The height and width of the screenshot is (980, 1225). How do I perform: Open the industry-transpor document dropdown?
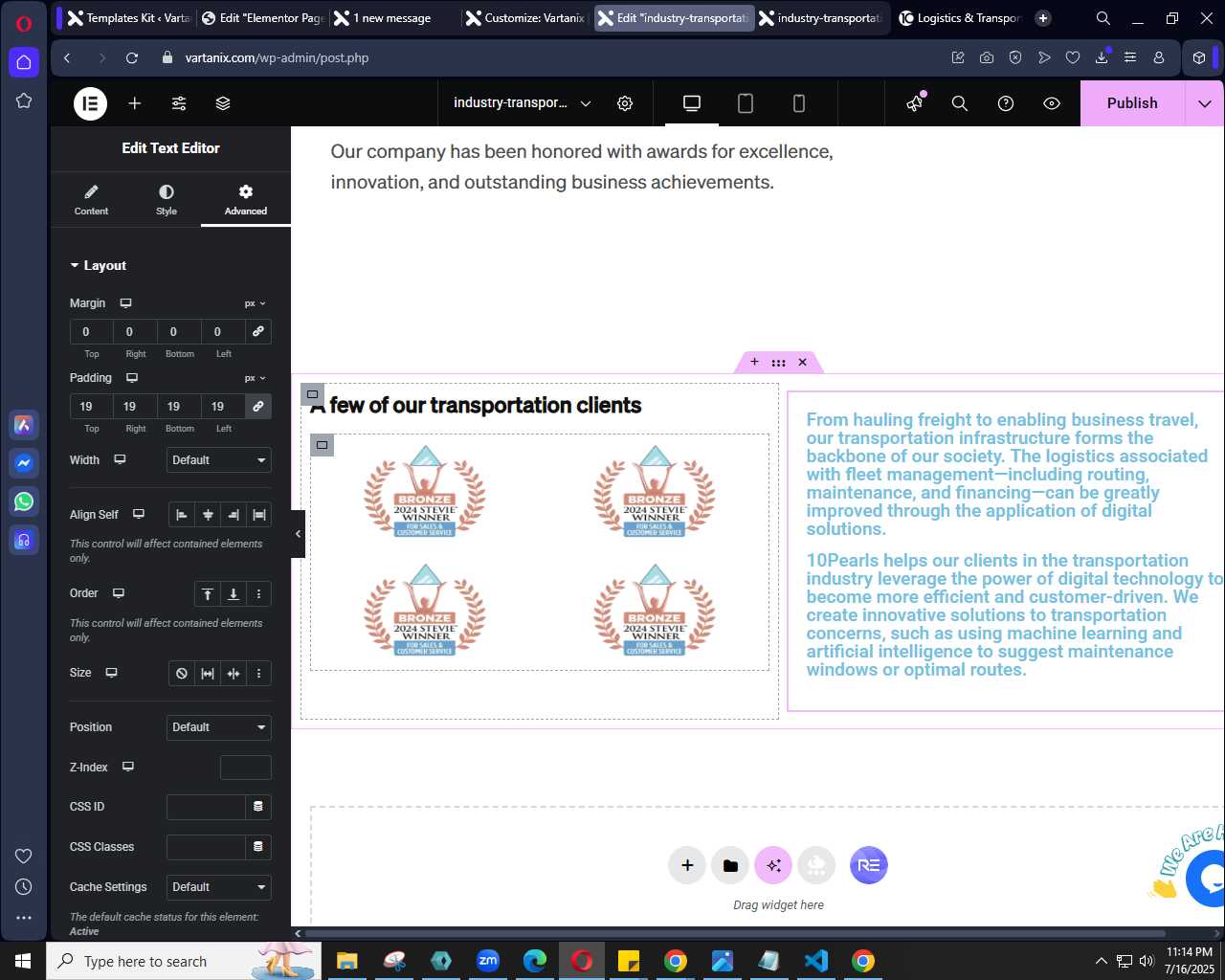522,103
